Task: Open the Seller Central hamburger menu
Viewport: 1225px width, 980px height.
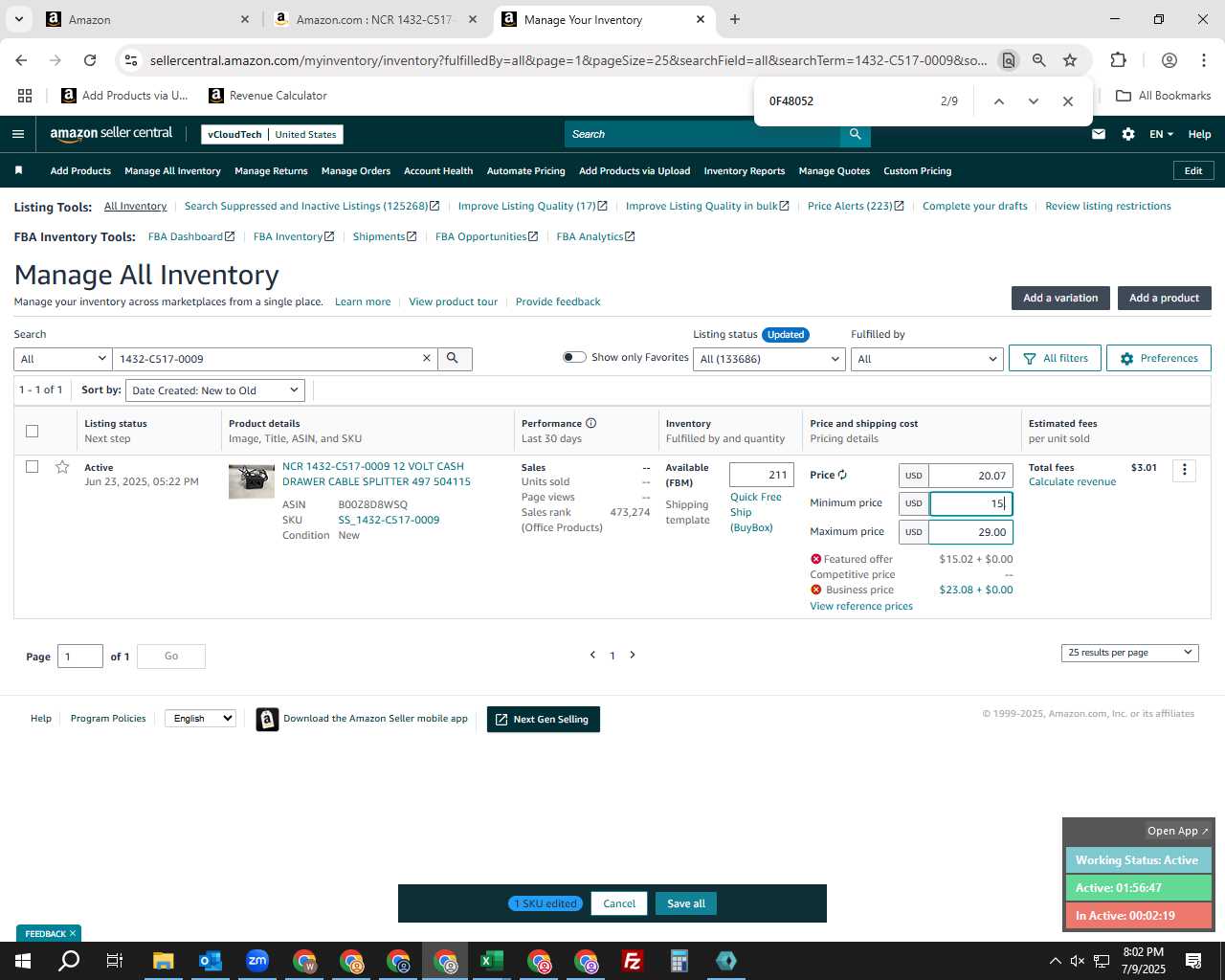Action: tap(17, 134)
